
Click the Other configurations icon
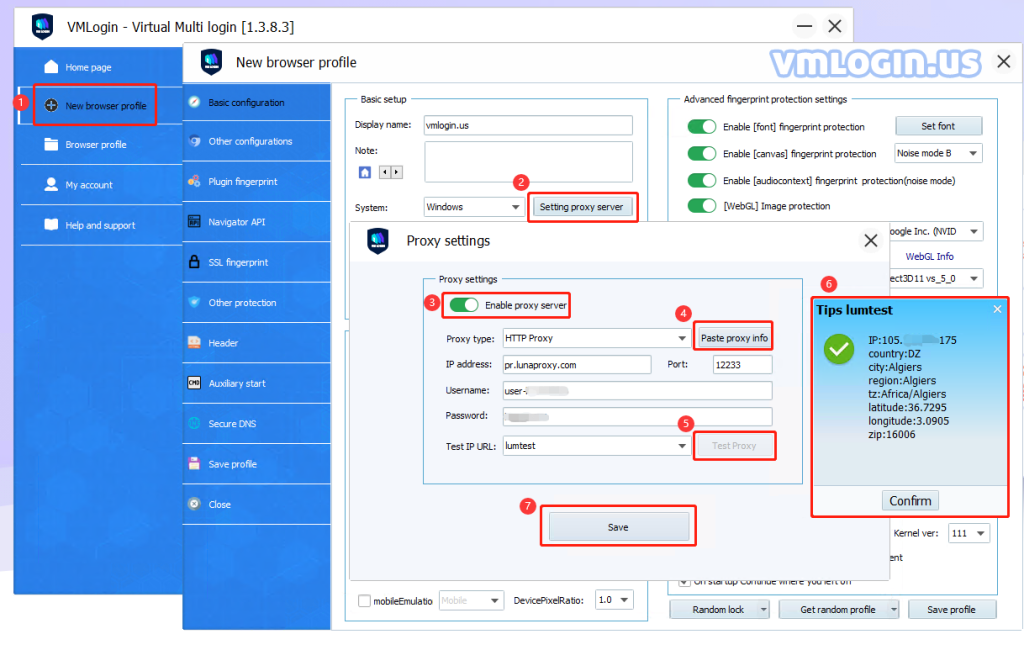[x=194, y=141]
